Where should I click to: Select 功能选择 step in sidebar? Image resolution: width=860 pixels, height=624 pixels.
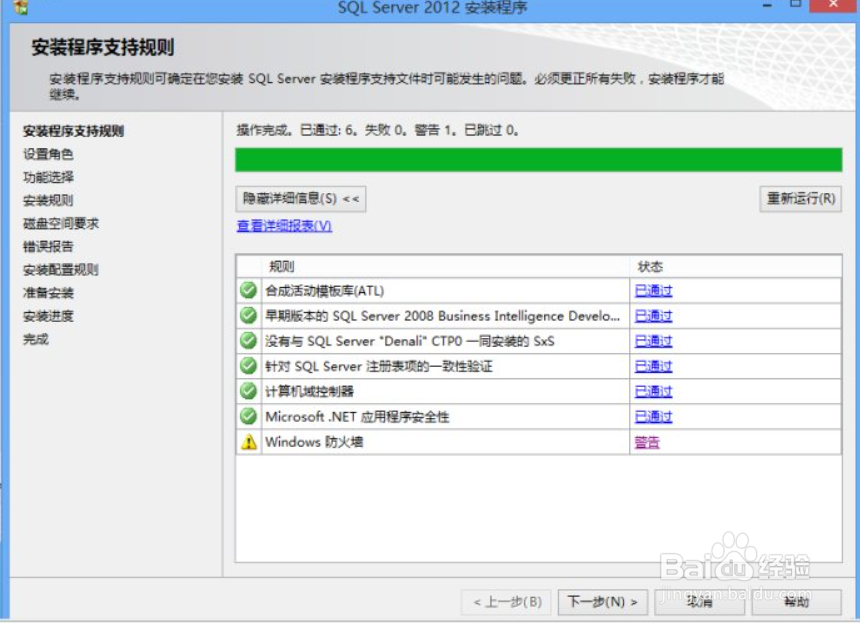pyautogui.click(x=48, y=177)
